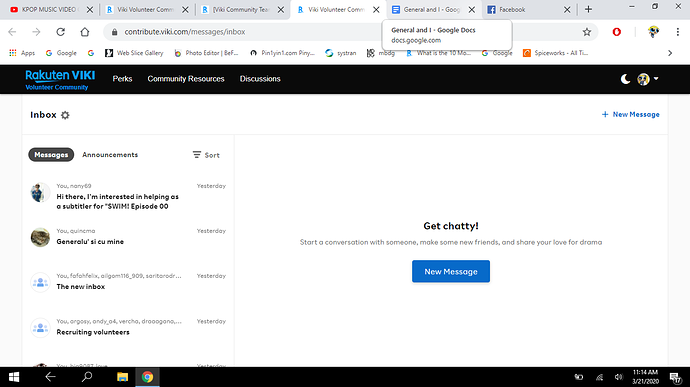Go to Discussions
The height and width of the screenshot is (387, 690).
tap(260, 79)
